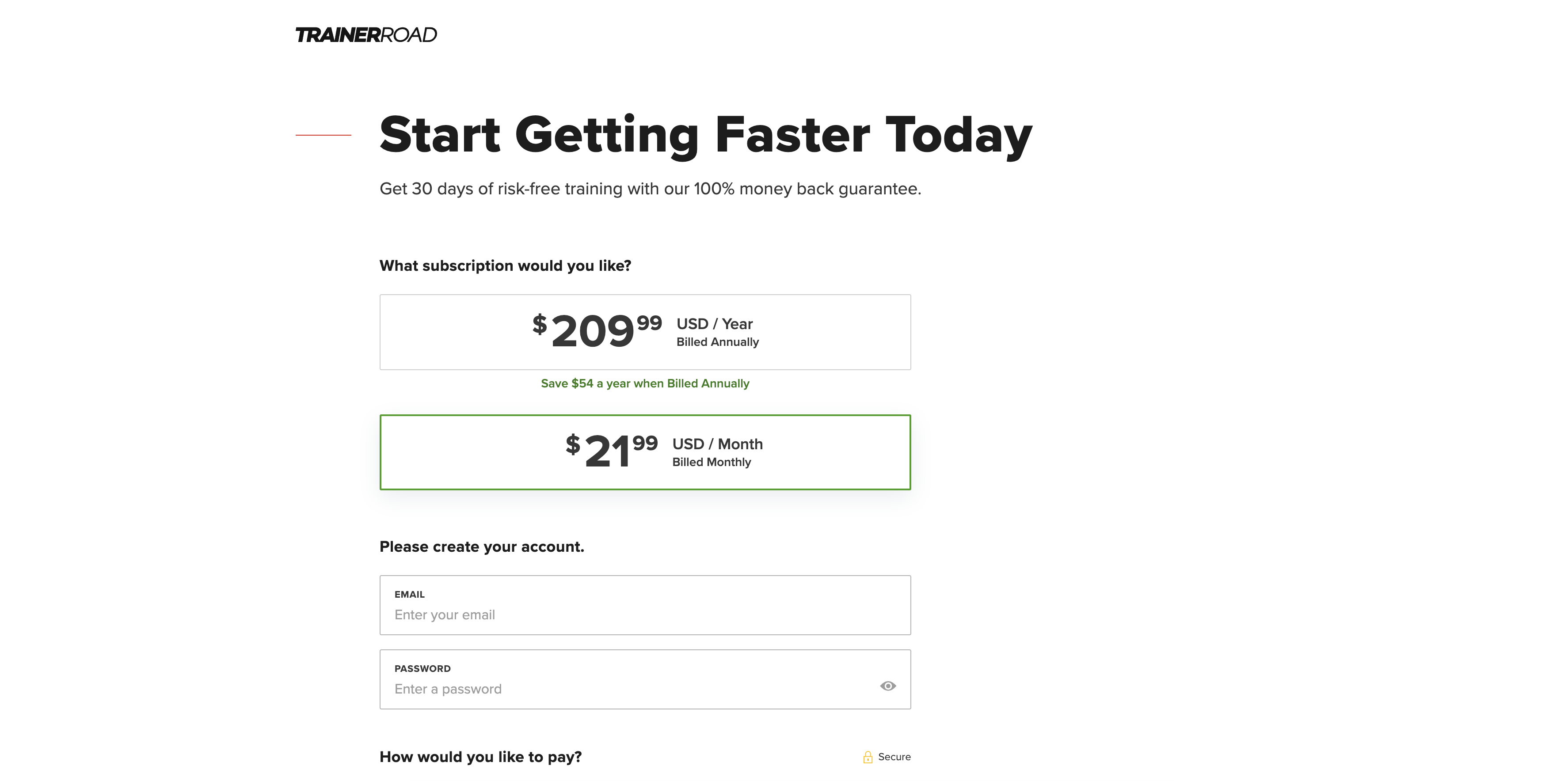Click the TrainerRoad logo
The image size is (1568, 781).
click(x=366, y=34)
